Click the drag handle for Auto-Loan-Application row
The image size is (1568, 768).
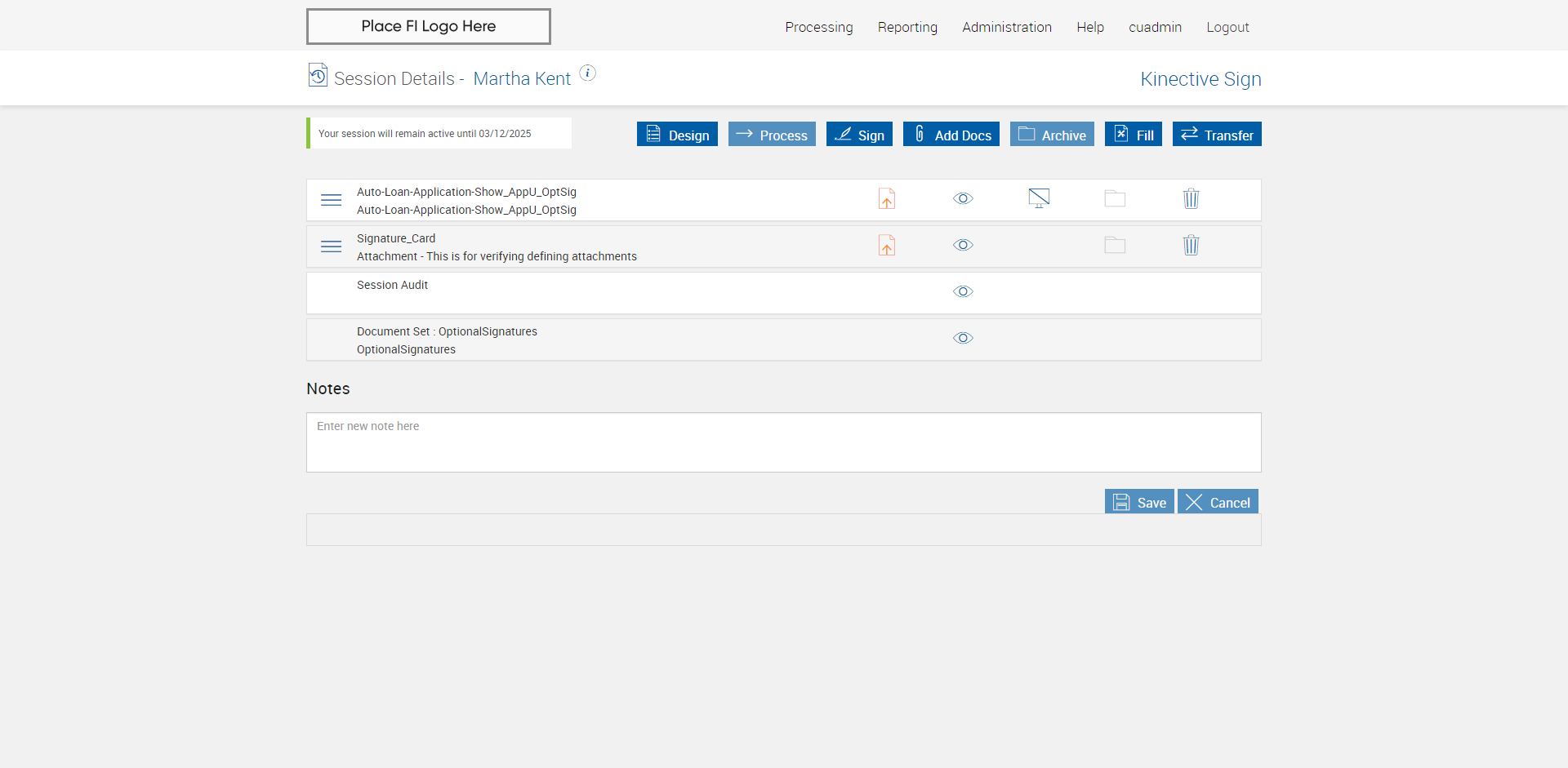(x=331, y=200)
